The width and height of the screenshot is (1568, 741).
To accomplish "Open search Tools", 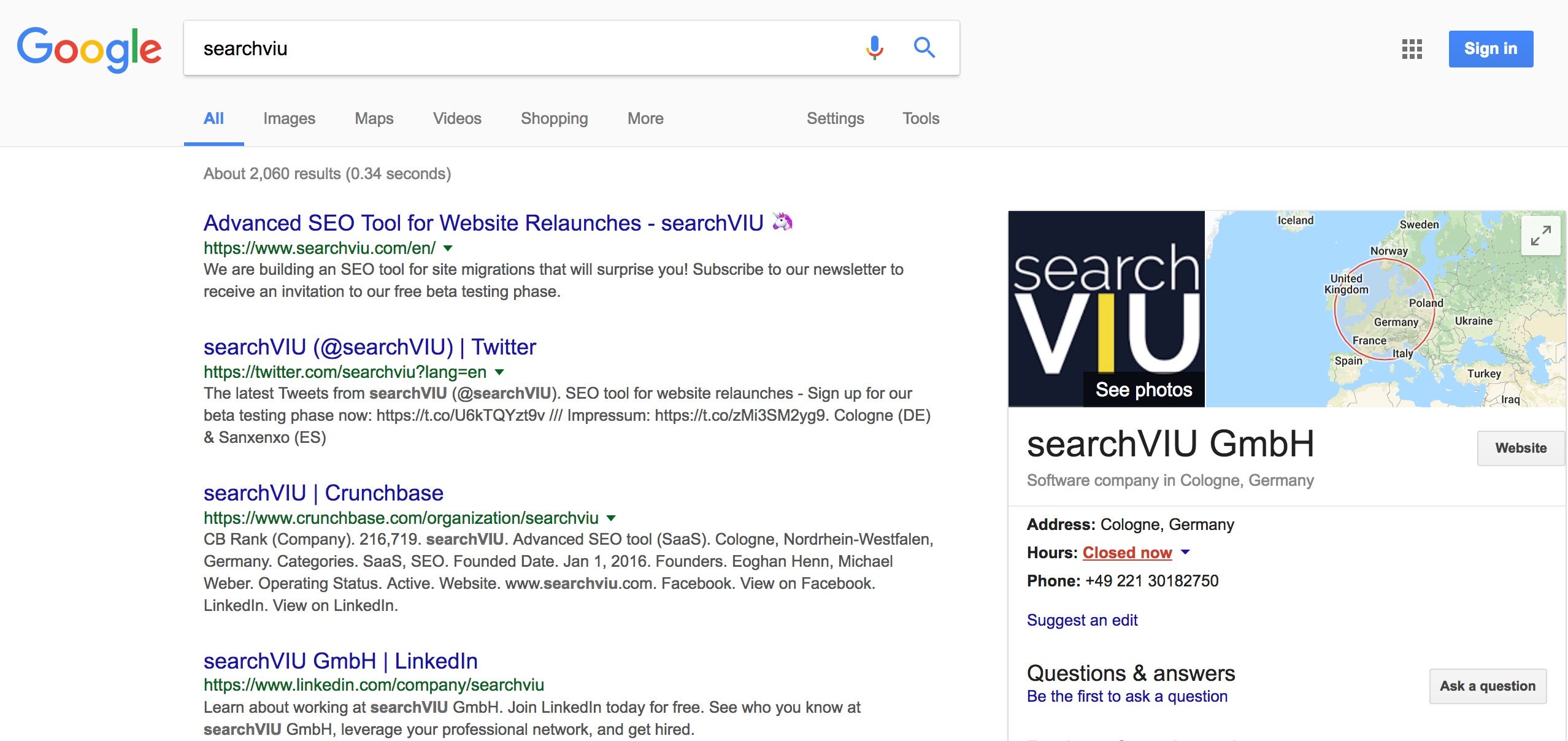I will pos(921,118).
